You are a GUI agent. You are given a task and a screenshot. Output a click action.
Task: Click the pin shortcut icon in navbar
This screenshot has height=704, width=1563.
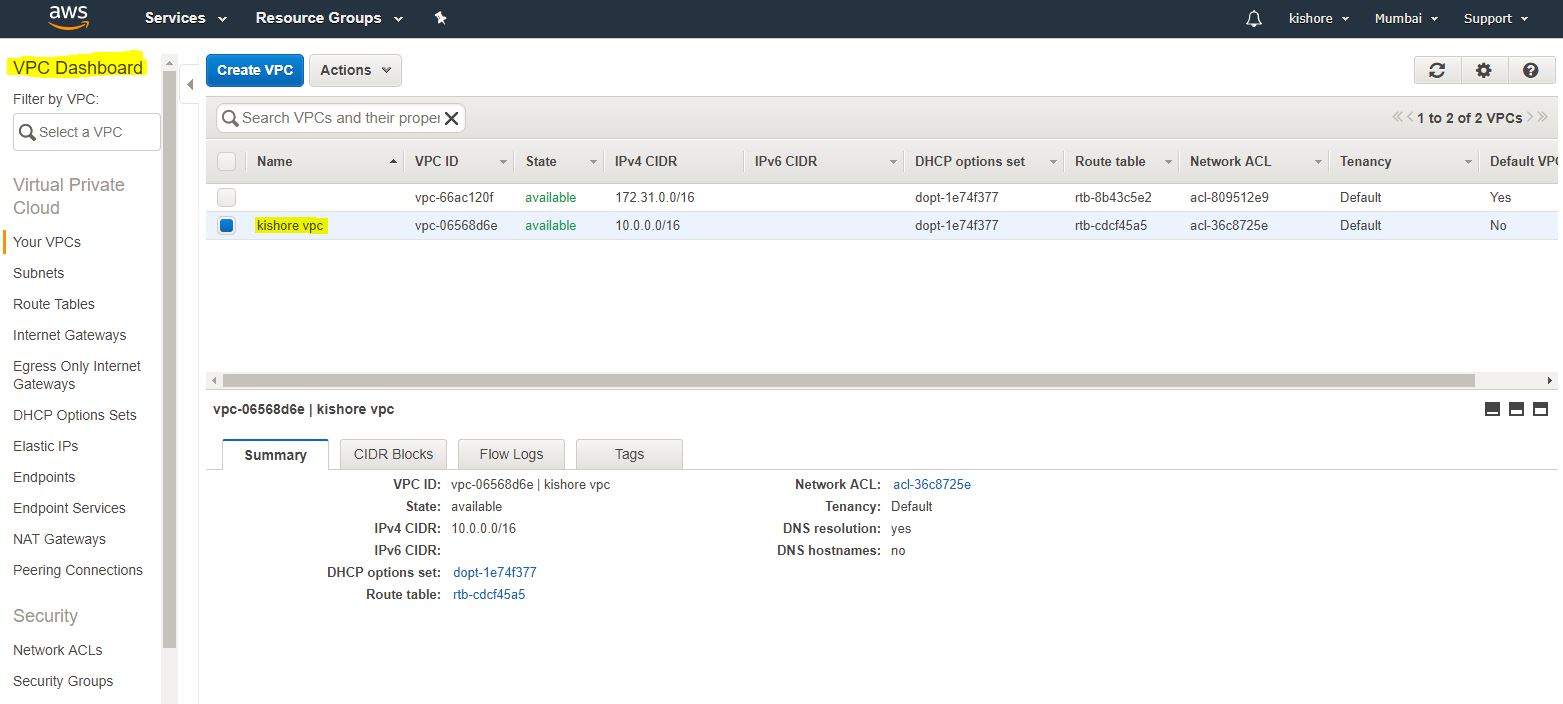pos(440,18)
